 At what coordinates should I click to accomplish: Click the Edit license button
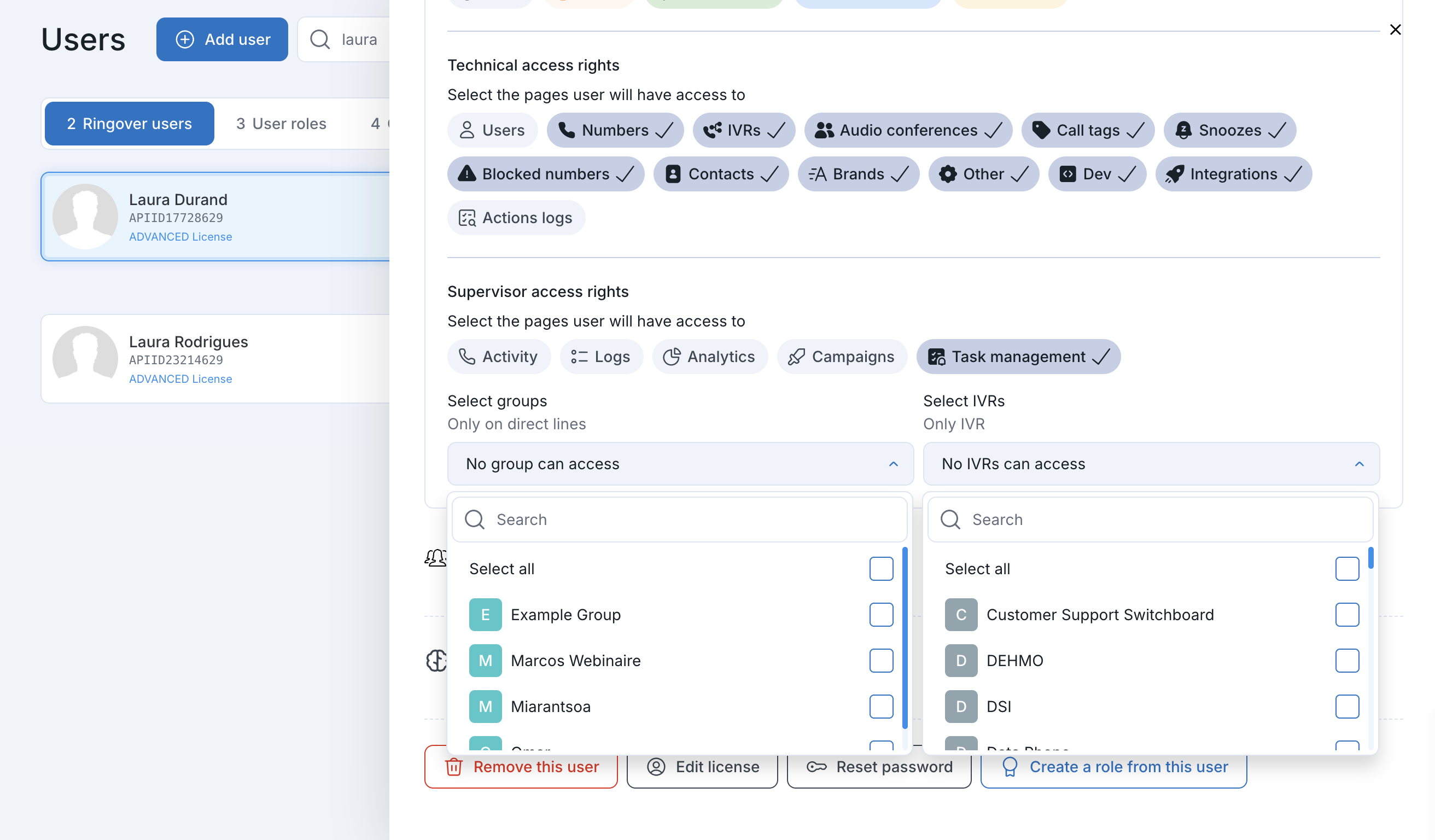pos(703,767)
